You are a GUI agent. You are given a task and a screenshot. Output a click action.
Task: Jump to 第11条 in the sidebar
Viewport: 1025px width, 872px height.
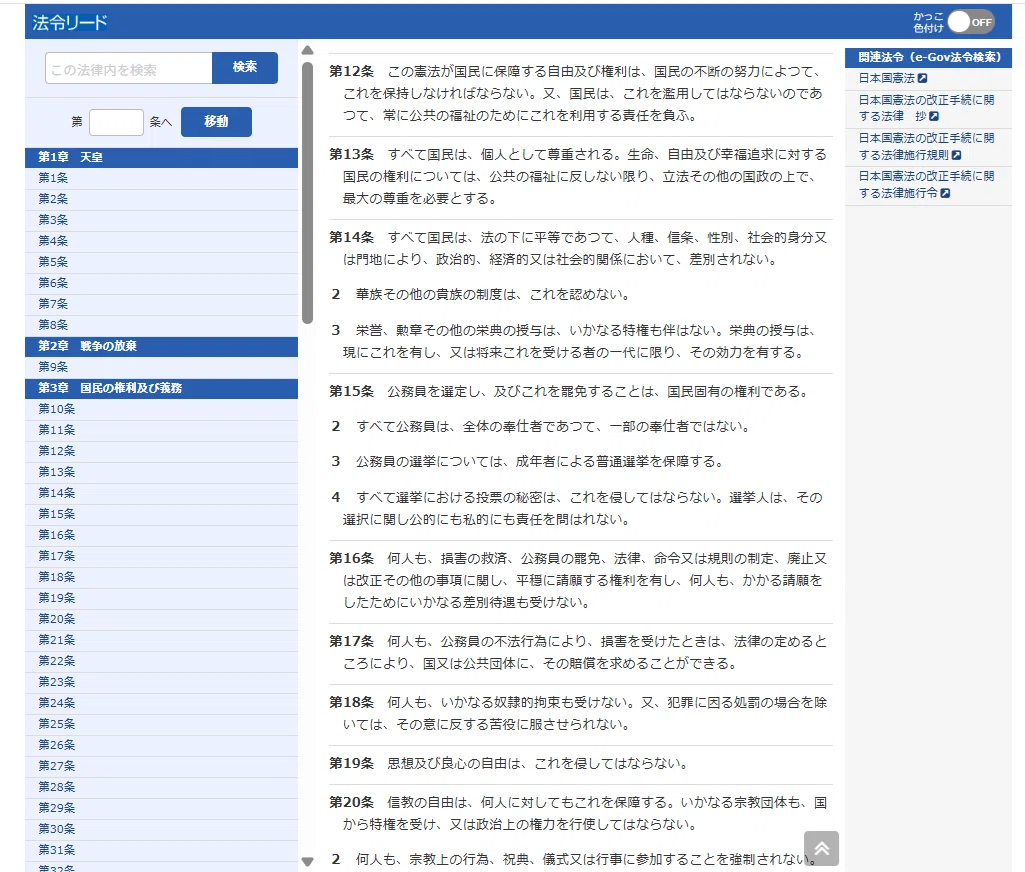161,429
